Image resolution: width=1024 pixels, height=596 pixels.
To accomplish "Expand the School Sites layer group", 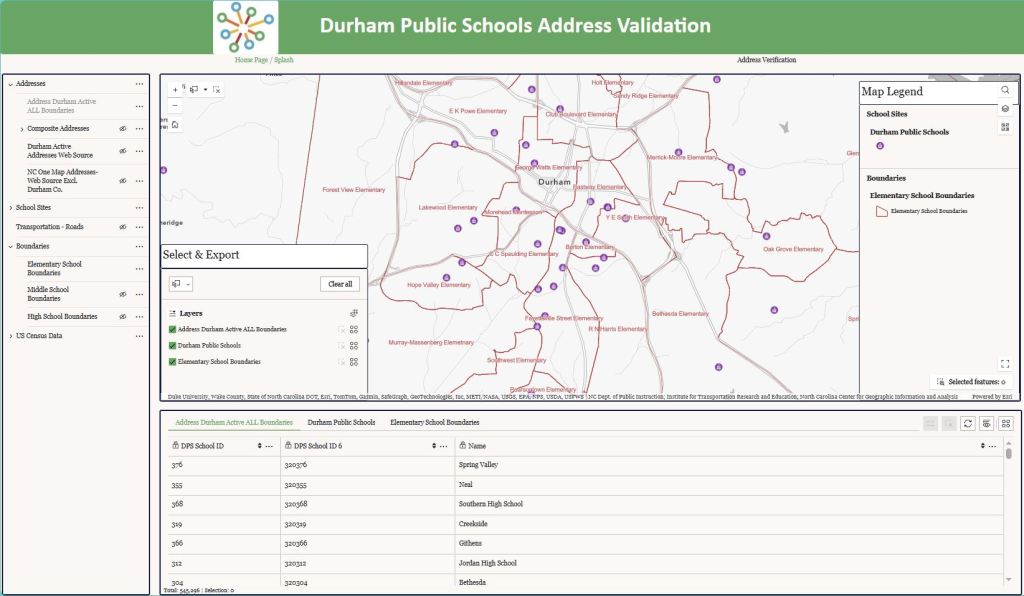I will pyautogui.click(x=10, y=207).
